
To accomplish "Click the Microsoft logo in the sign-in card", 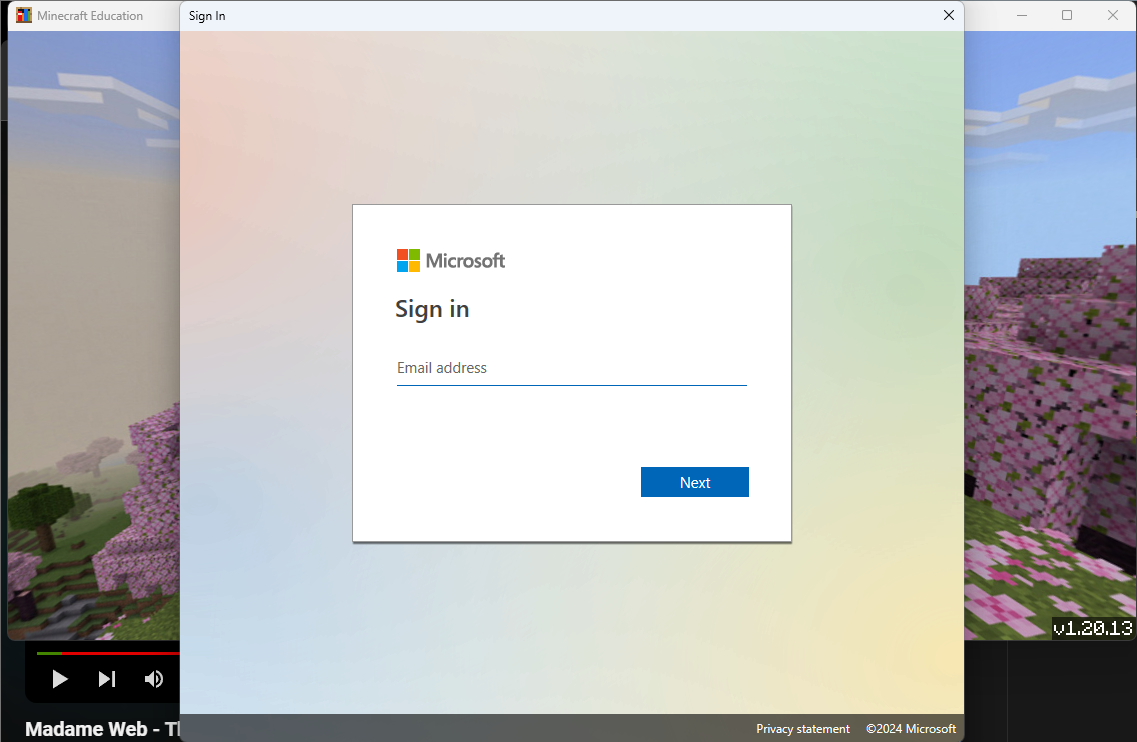I will pos(450,260).
